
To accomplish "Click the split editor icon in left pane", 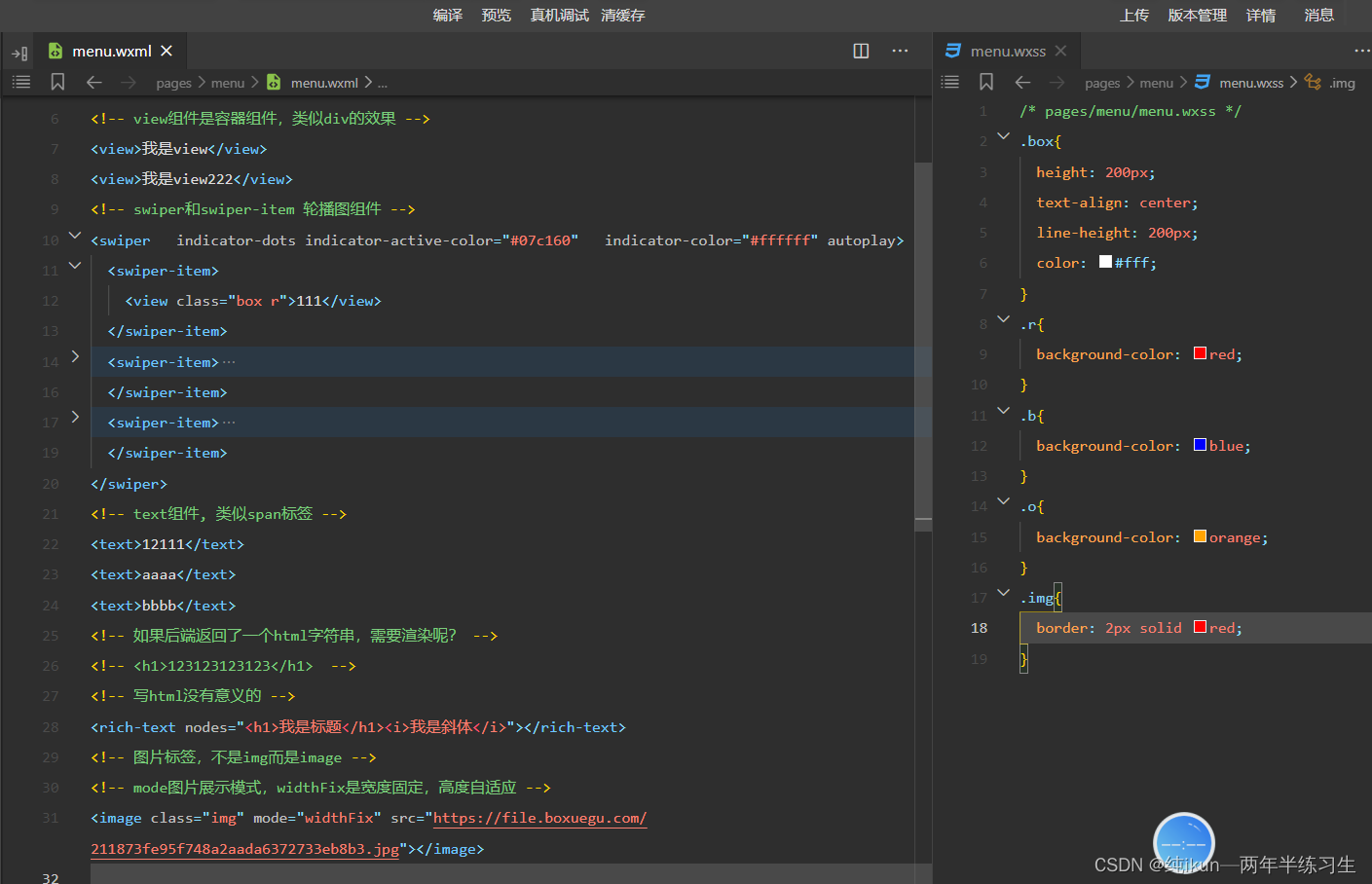I will [861, 51].
